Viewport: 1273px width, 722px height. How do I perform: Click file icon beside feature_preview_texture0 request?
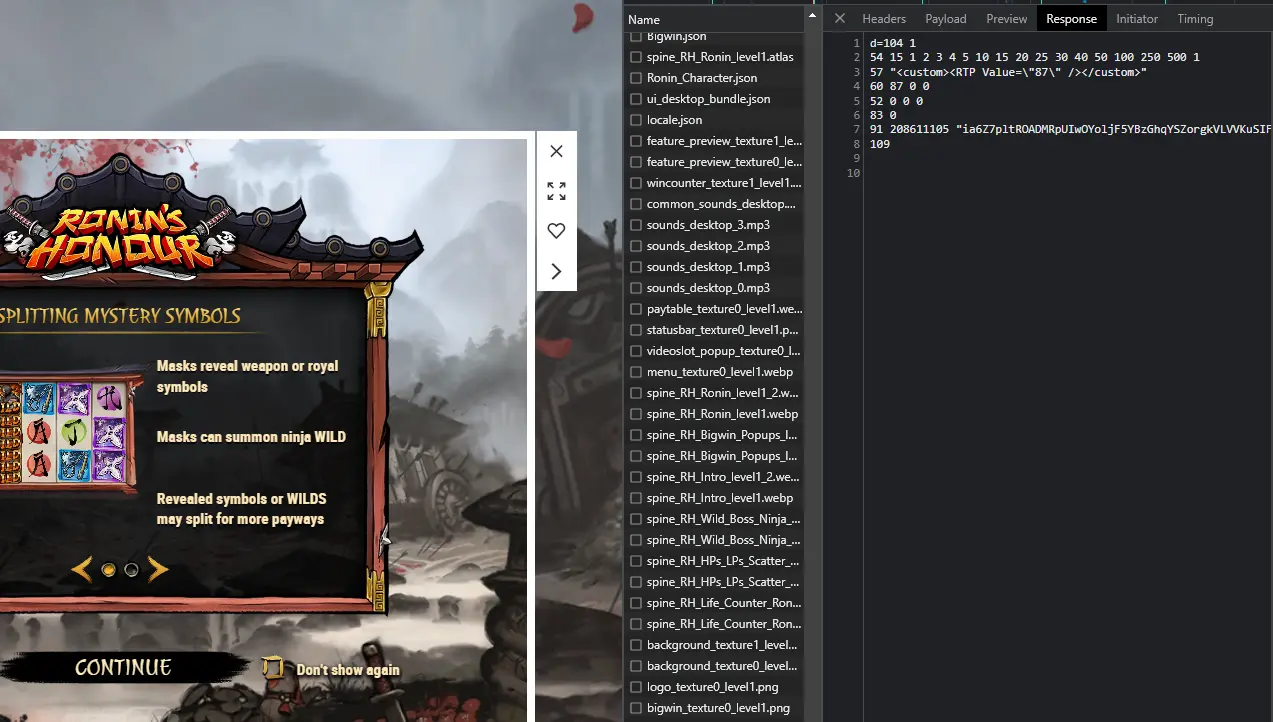click(x=636, y=162)
